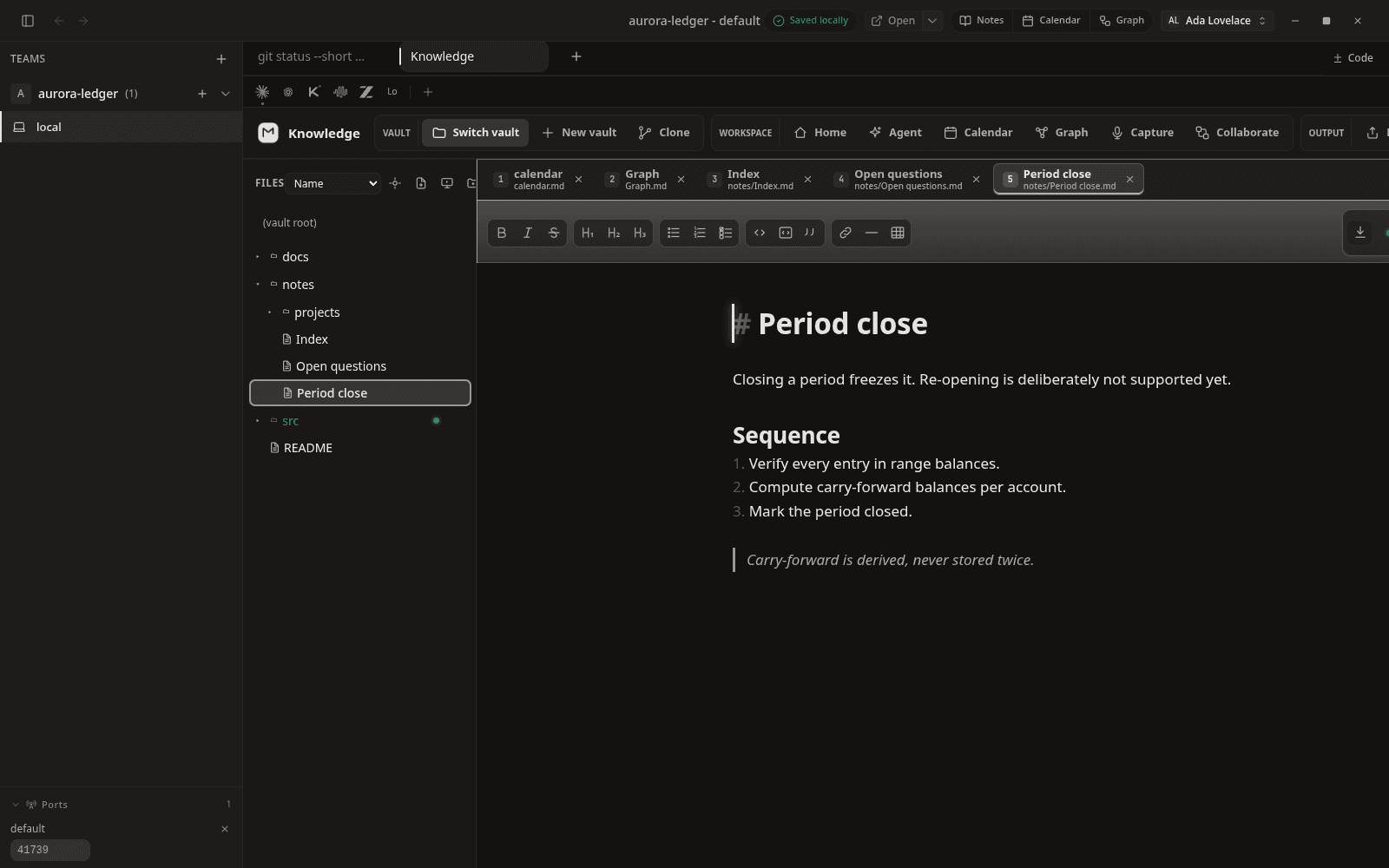
Task: Collapse the Ports section
Action: [x=16, y=805]
